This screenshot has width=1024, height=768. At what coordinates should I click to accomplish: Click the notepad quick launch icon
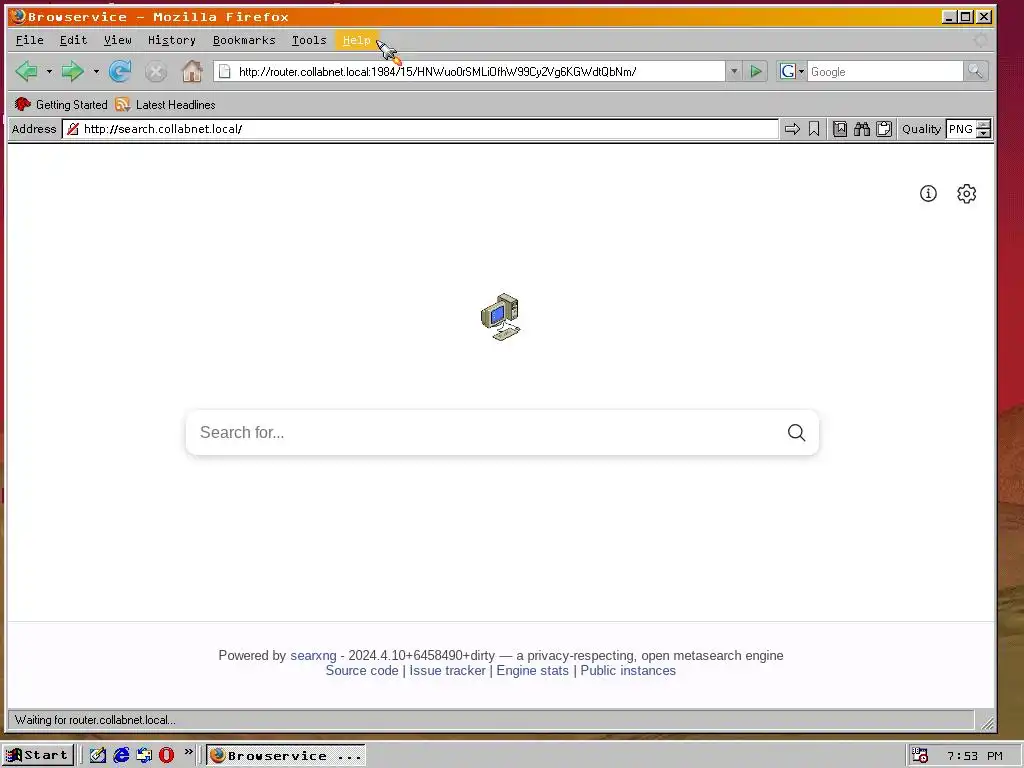tap(98, 756)
